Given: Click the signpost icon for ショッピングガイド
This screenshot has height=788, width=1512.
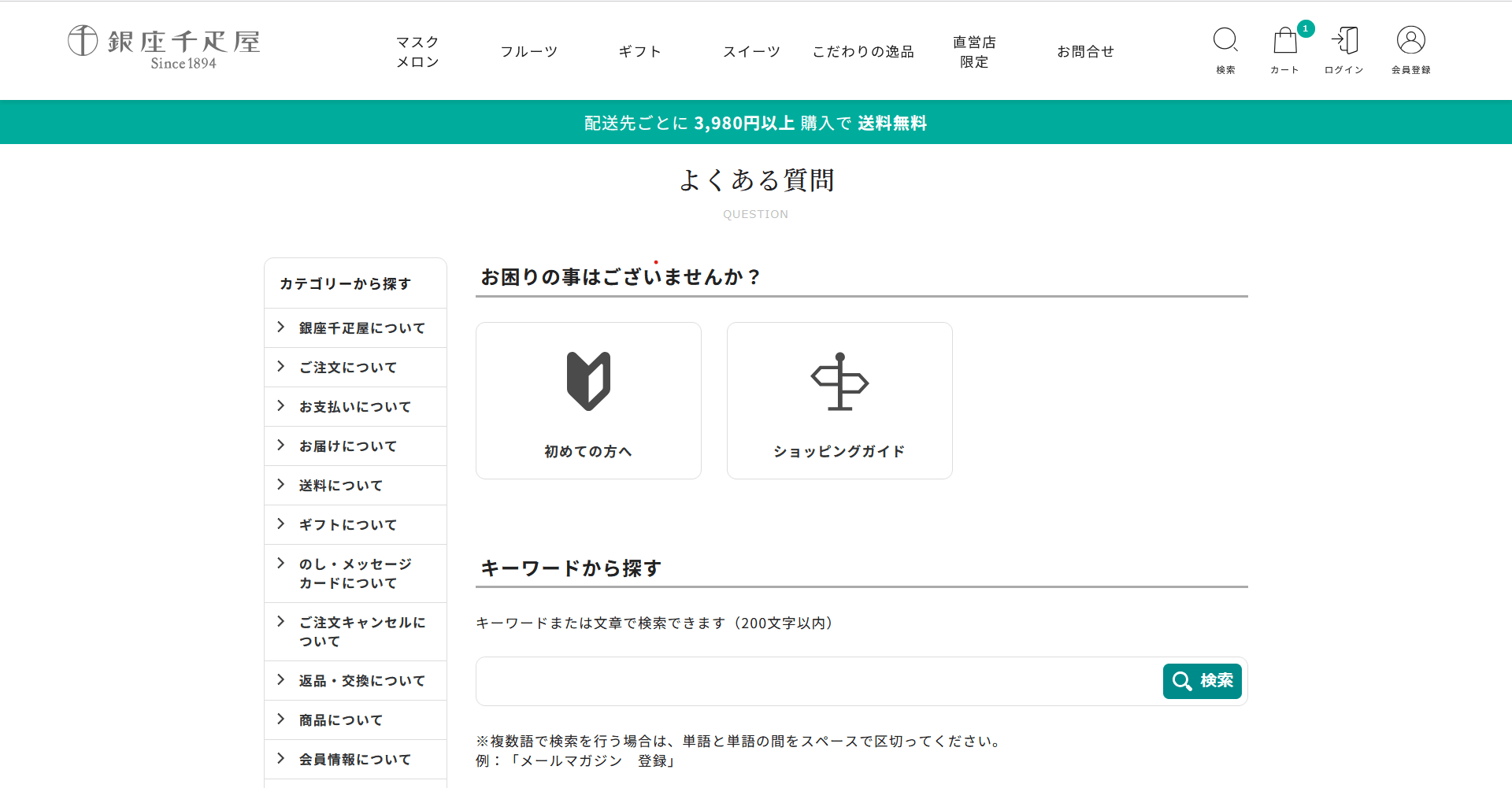Looking at the screenshot, I should click(839, 383).
